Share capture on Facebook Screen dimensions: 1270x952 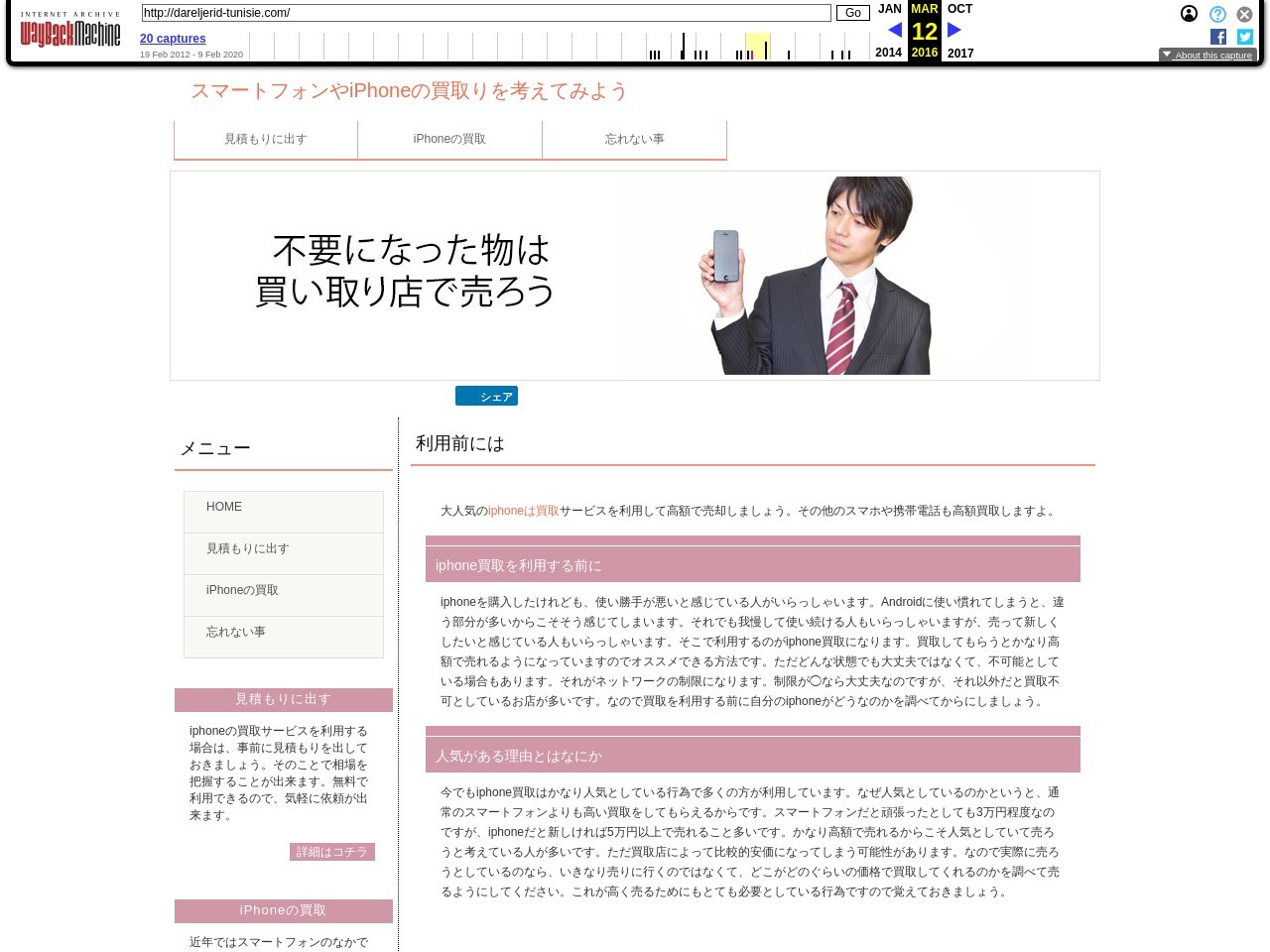pos(1218,37)
